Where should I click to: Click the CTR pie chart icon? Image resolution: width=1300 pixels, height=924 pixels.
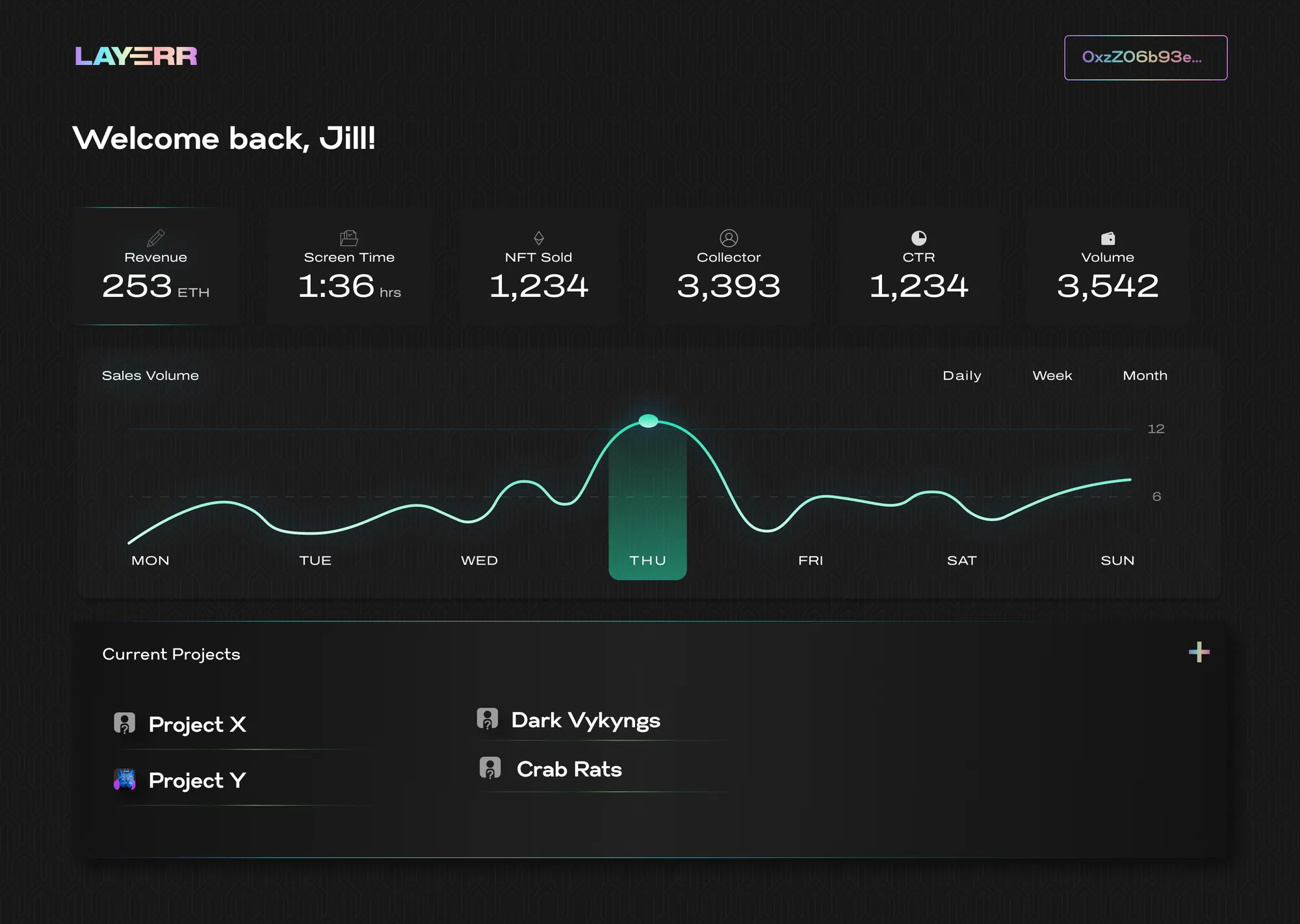[x=918, y=238]
